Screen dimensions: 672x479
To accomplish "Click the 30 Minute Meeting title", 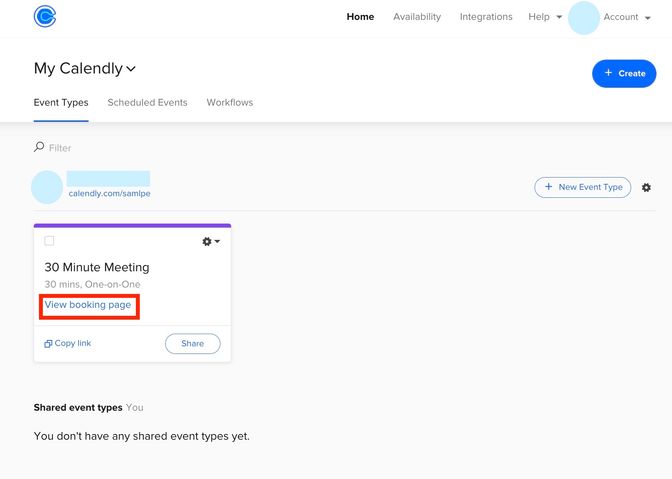I will click(x=97, y=267).
